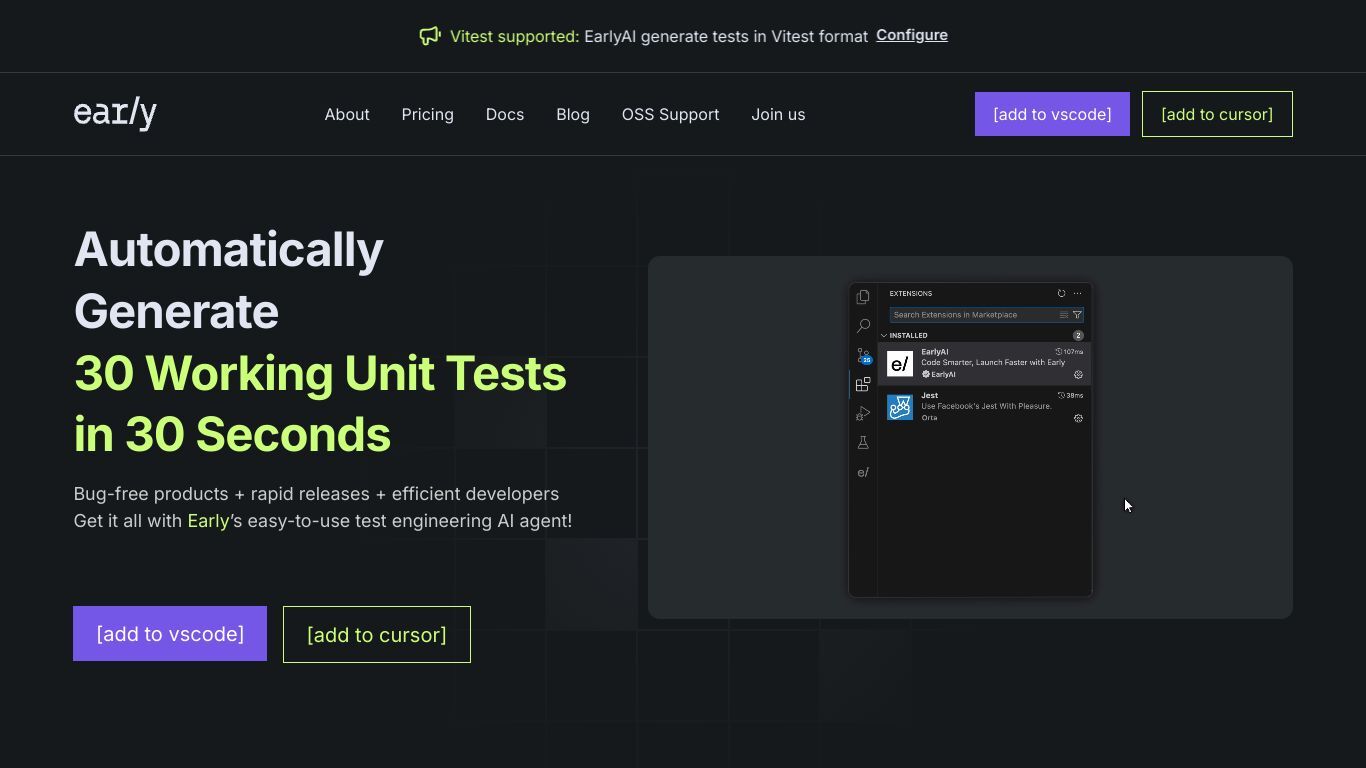Open the Extensions panel three-dots menu
The width and height of the screenshot is (1366, 768).
(1077, 294)
